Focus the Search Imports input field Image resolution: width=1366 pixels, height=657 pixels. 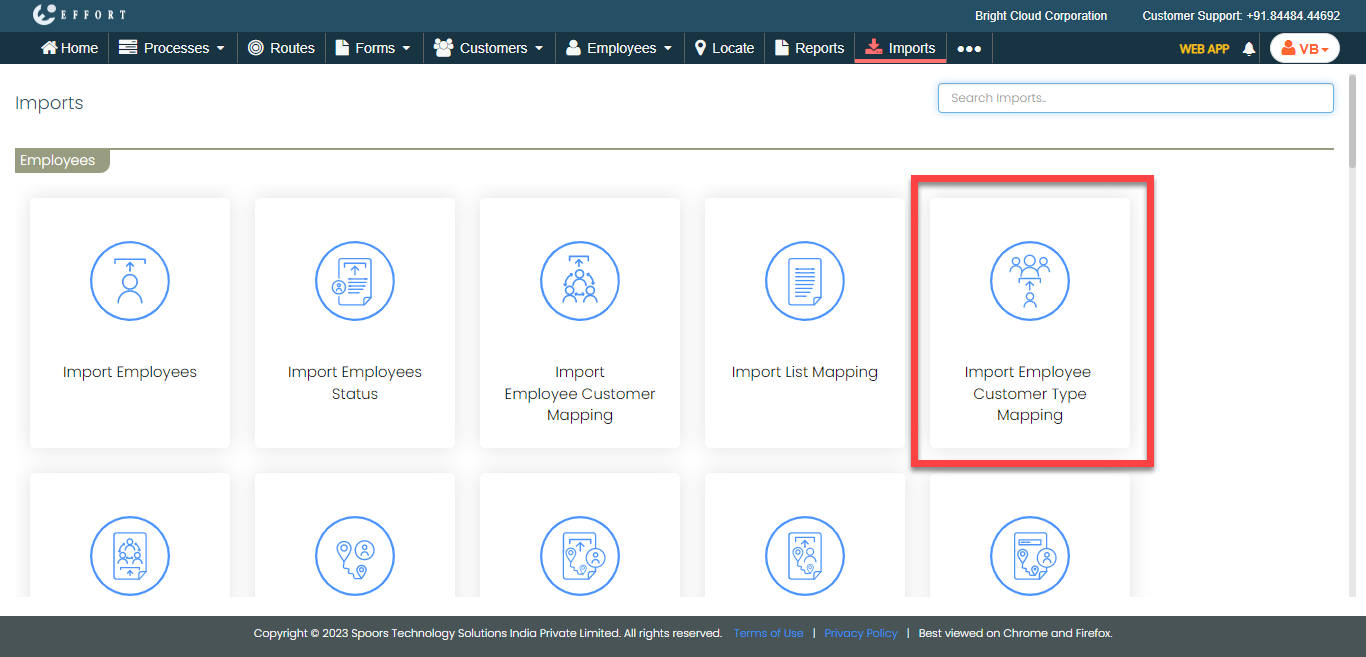pos(1135,98)
